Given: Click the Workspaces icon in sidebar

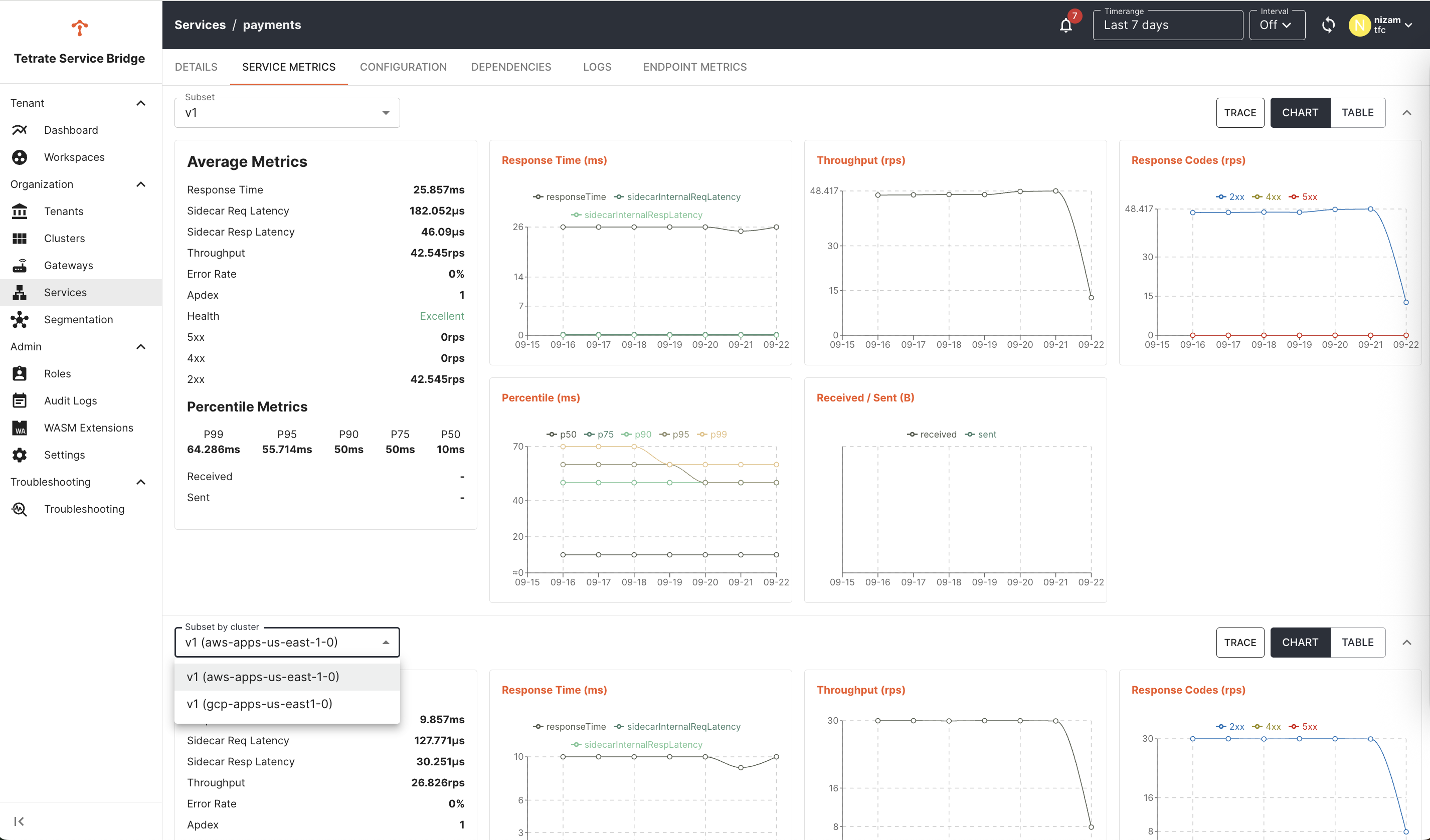Looking at the screenshot, I should tap(20, 157).
